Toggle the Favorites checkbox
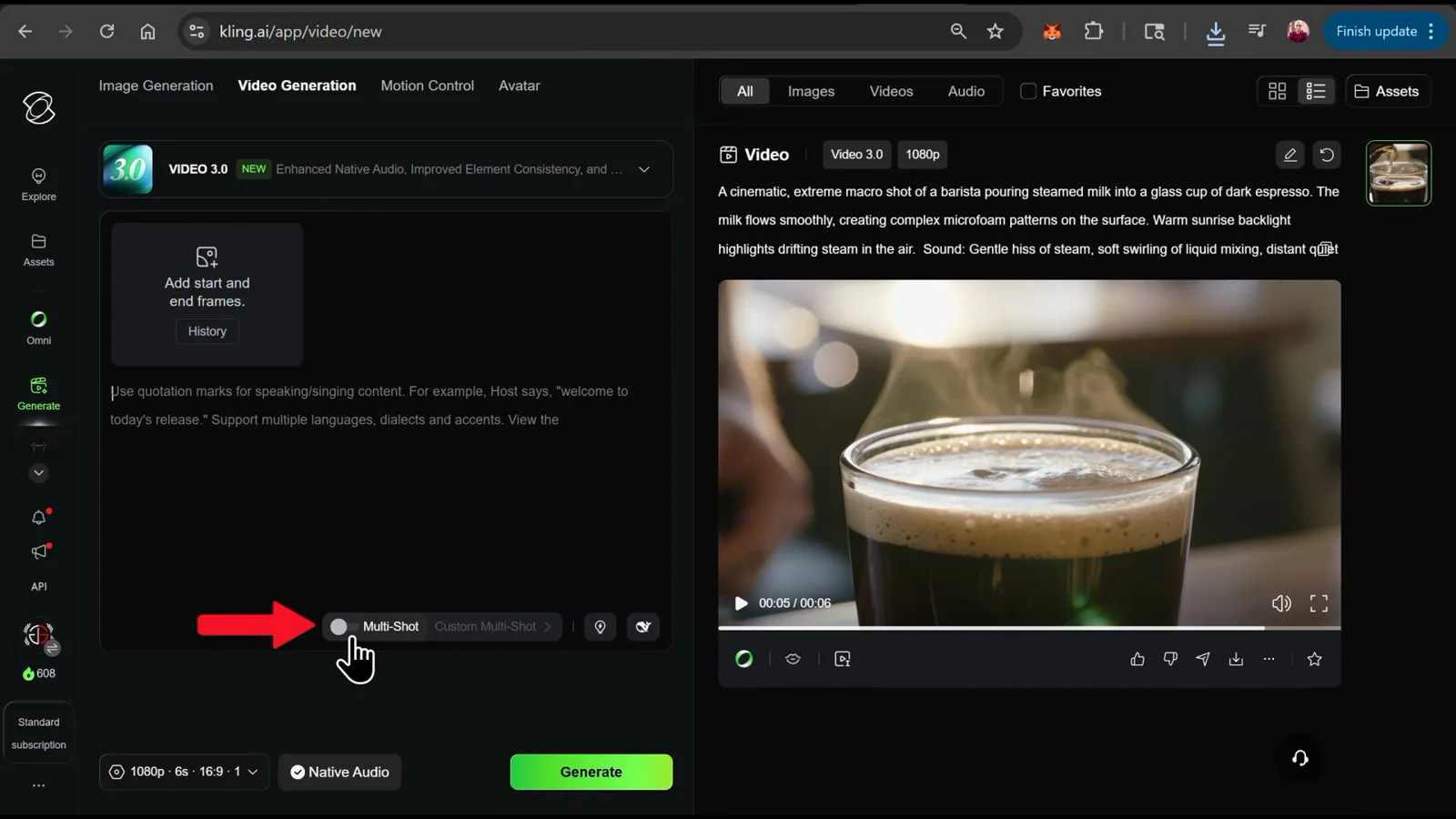The image size is (1456, 819). tap(1028, 91)
